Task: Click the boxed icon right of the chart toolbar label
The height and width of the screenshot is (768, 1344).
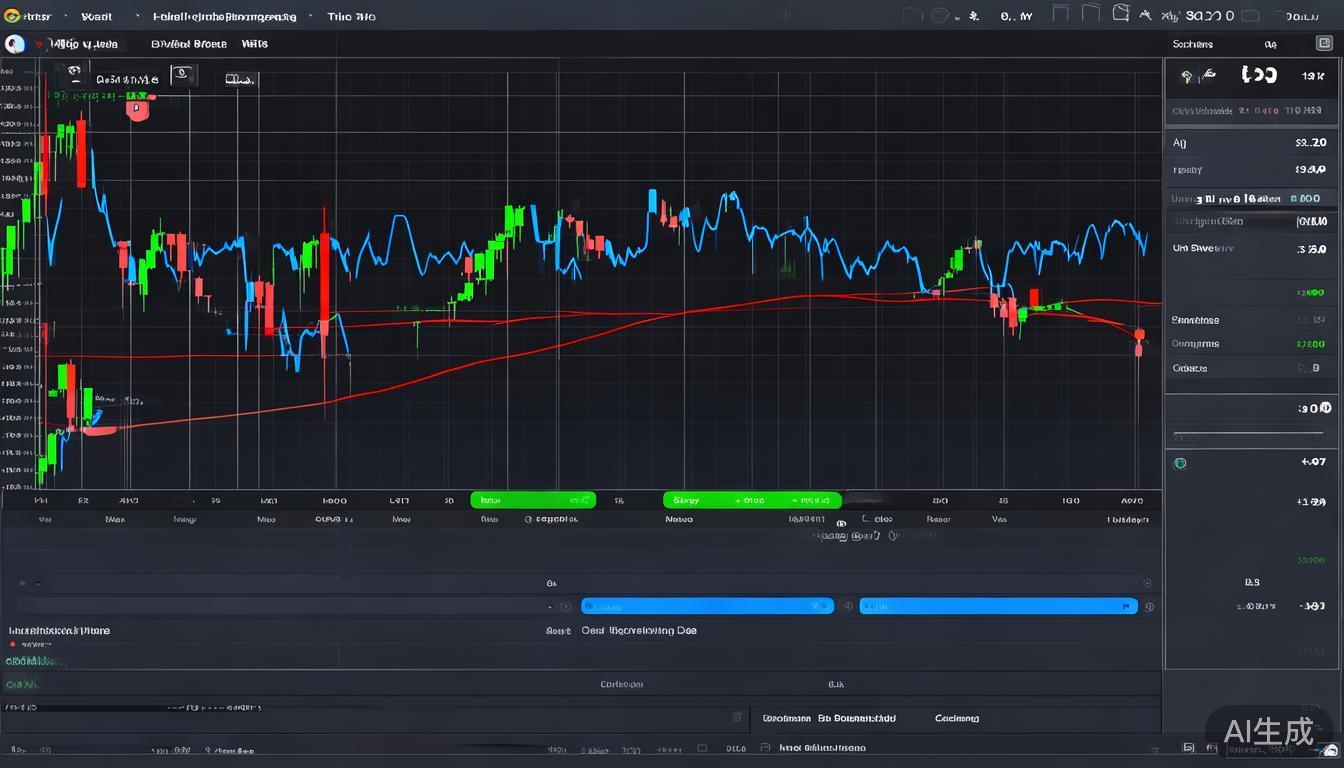Action: click(181, 75)
